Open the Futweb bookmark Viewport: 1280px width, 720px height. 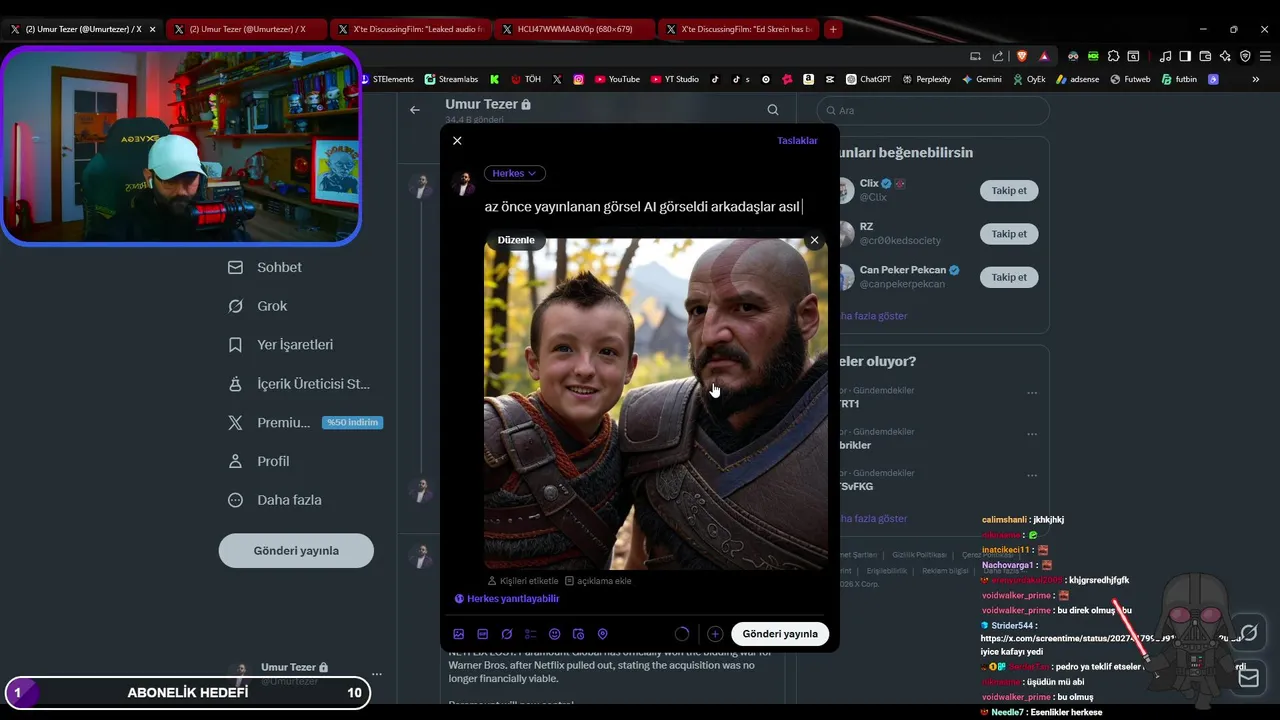pyautogui.click(x=1130, y=79)
